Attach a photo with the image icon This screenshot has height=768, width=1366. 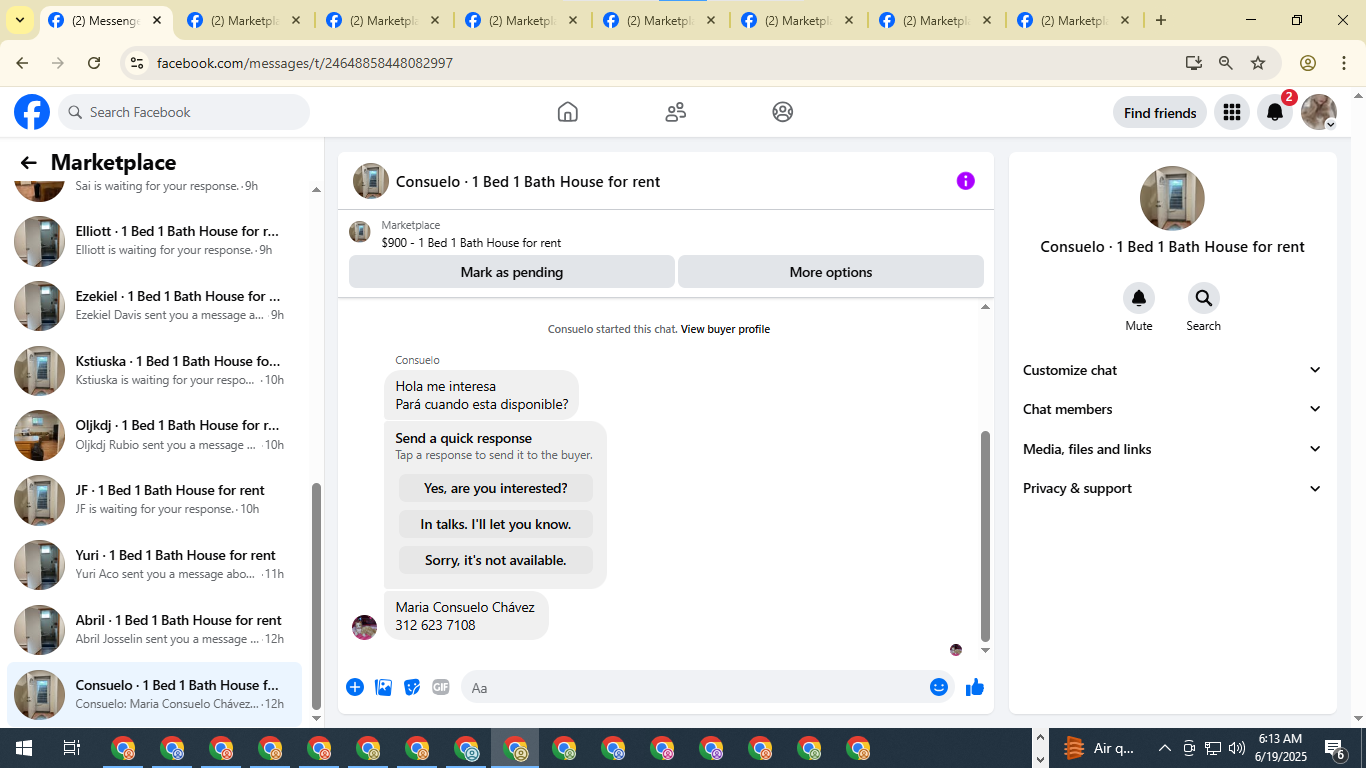pos(383,687)
